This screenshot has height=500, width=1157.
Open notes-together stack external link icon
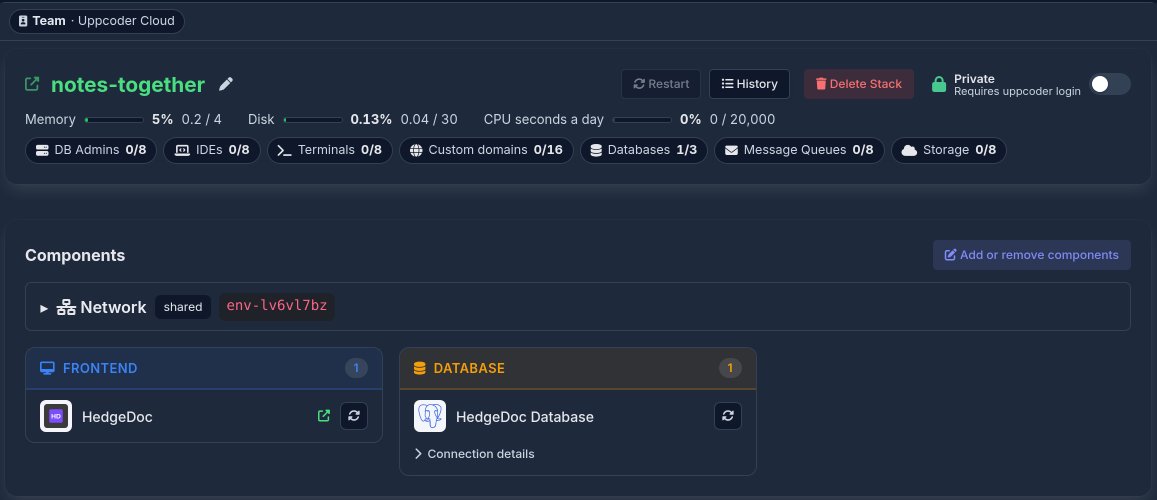pyautogui.click(x=32, y=84)
